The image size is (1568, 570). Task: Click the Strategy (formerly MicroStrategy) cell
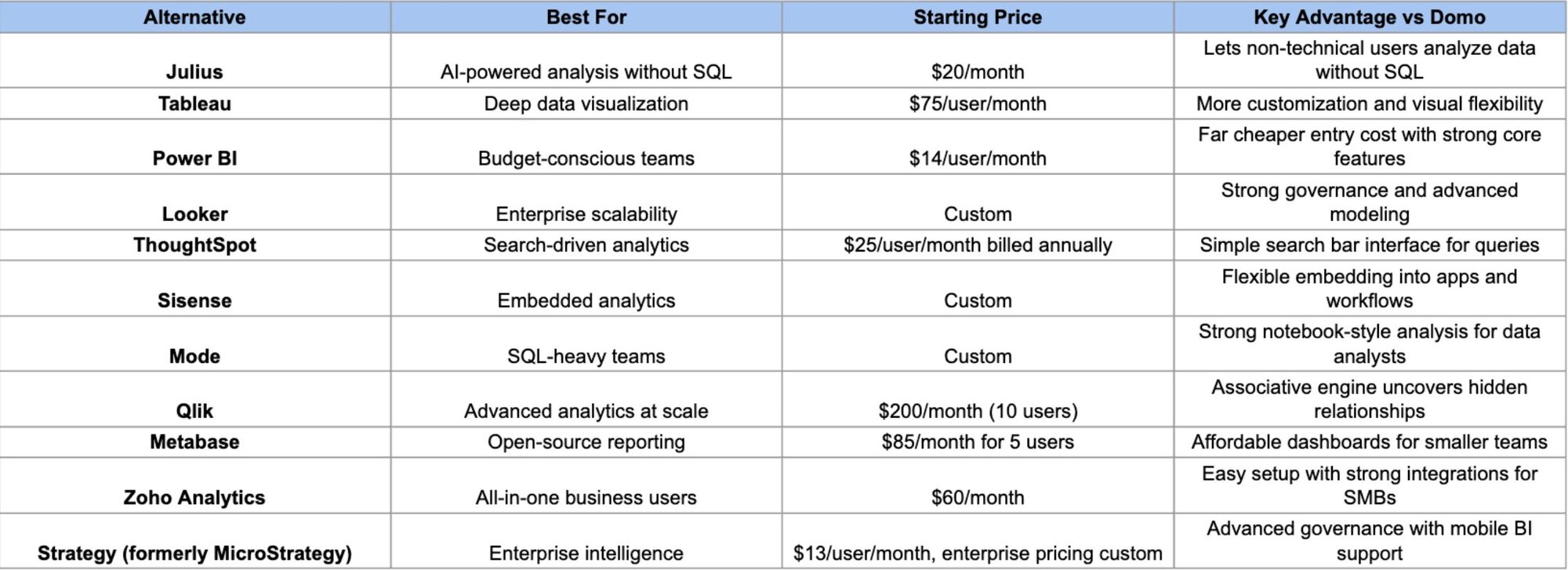pos(194,541)
